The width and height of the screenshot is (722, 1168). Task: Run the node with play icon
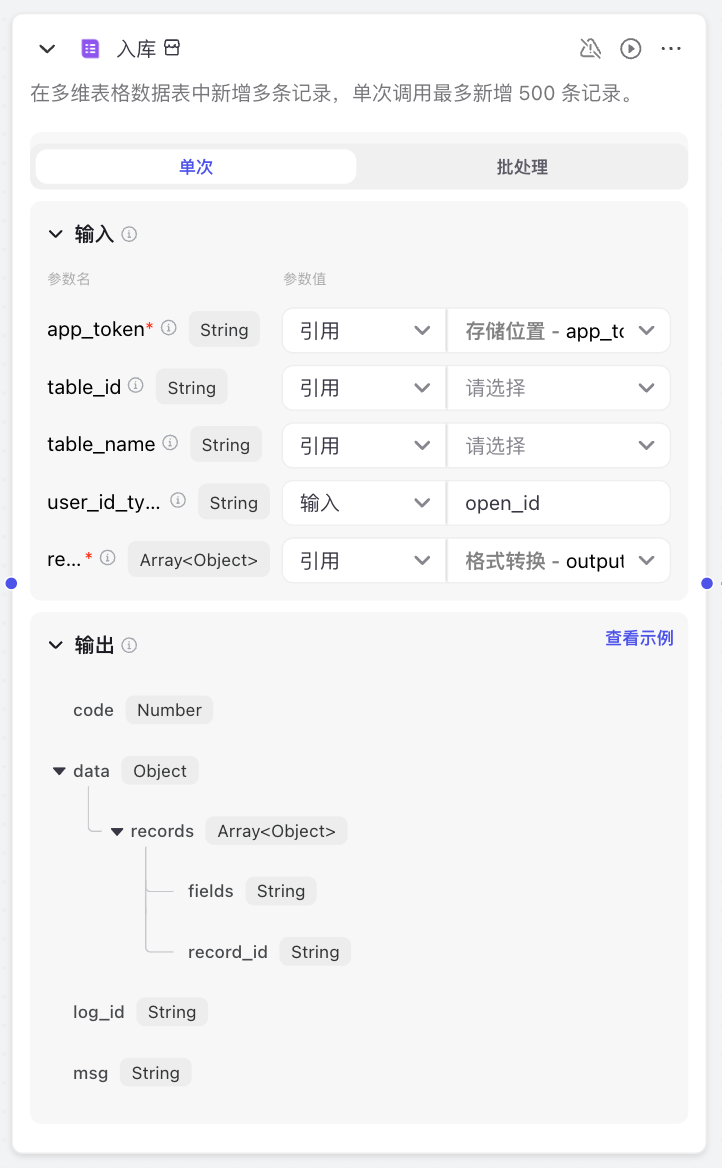pos(630,49)
